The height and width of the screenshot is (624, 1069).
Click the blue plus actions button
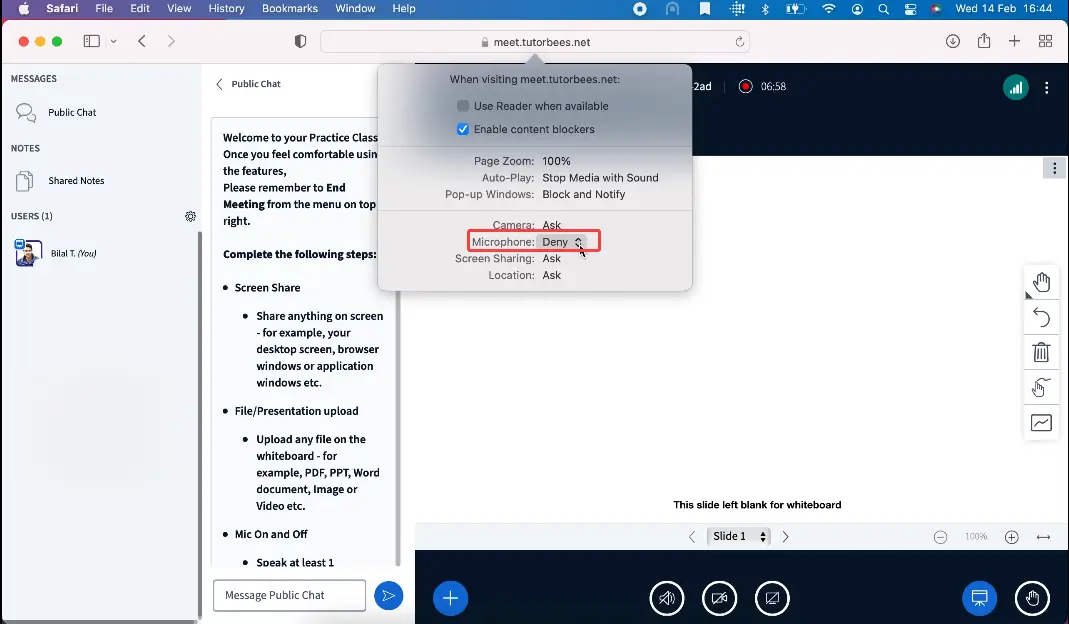450,598
